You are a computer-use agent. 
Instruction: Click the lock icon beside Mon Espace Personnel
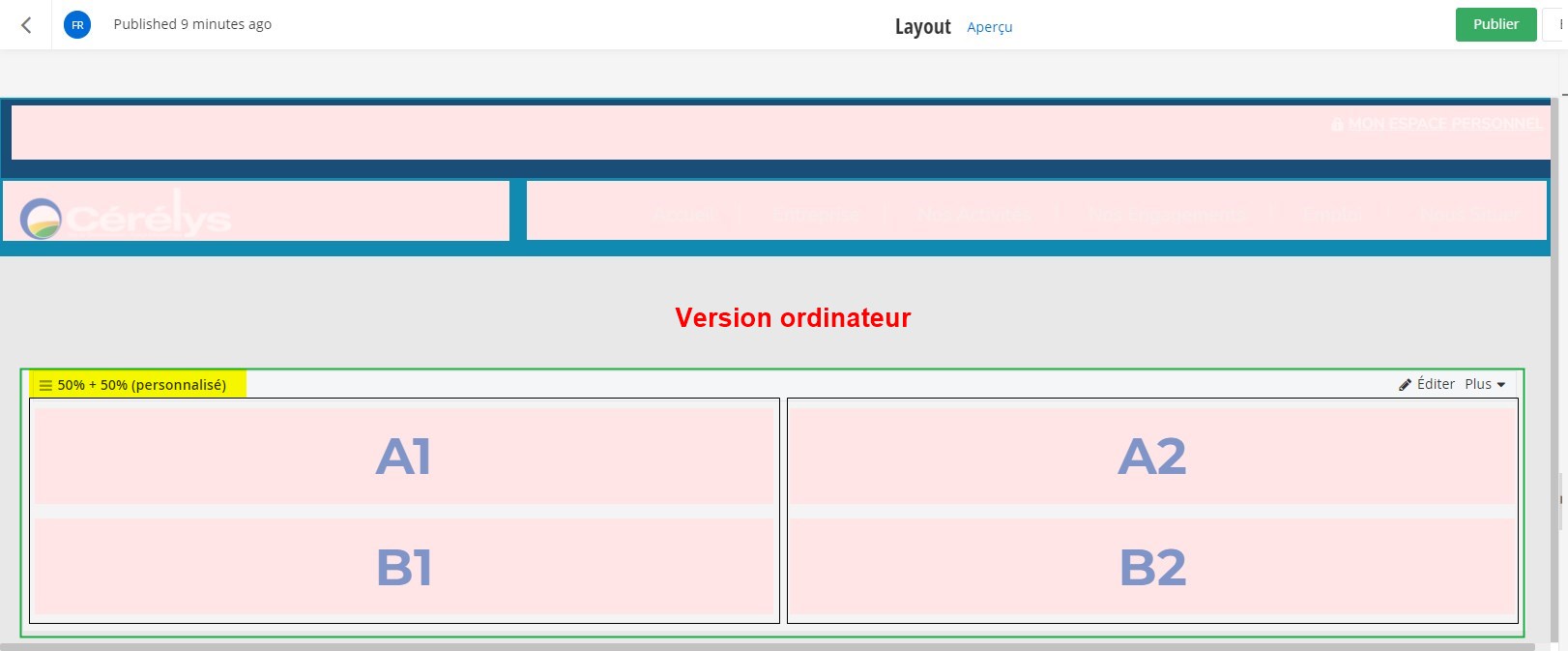coord(1337,125)
